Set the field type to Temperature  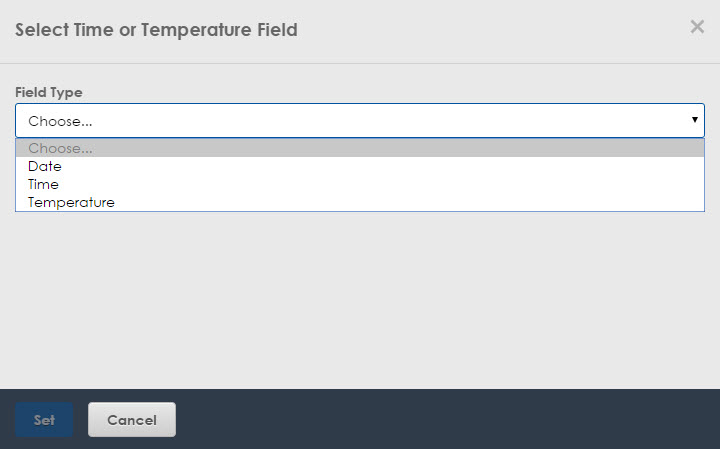(360, 202)
